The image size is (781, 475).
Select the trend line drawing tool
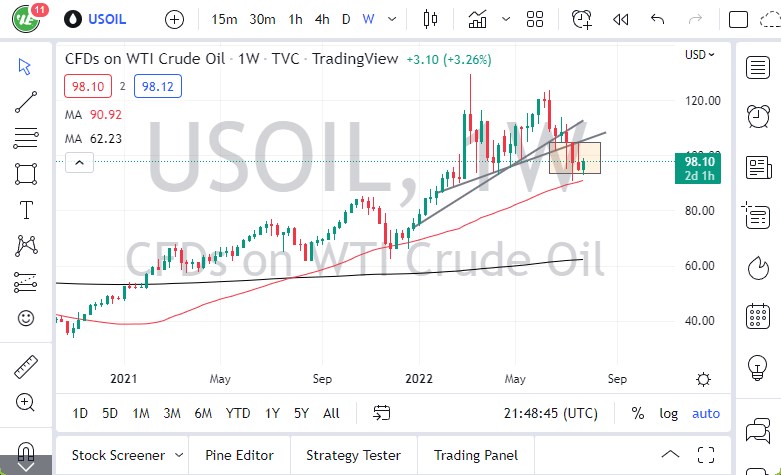(27, 101)
